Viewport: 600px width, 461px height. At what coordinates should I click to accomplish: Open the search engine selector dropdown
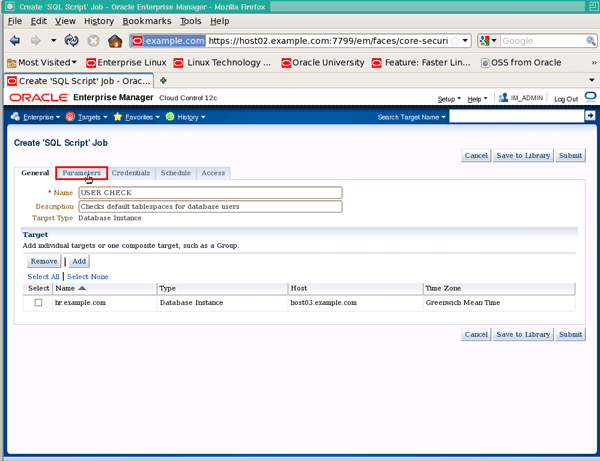pos(489,41)
